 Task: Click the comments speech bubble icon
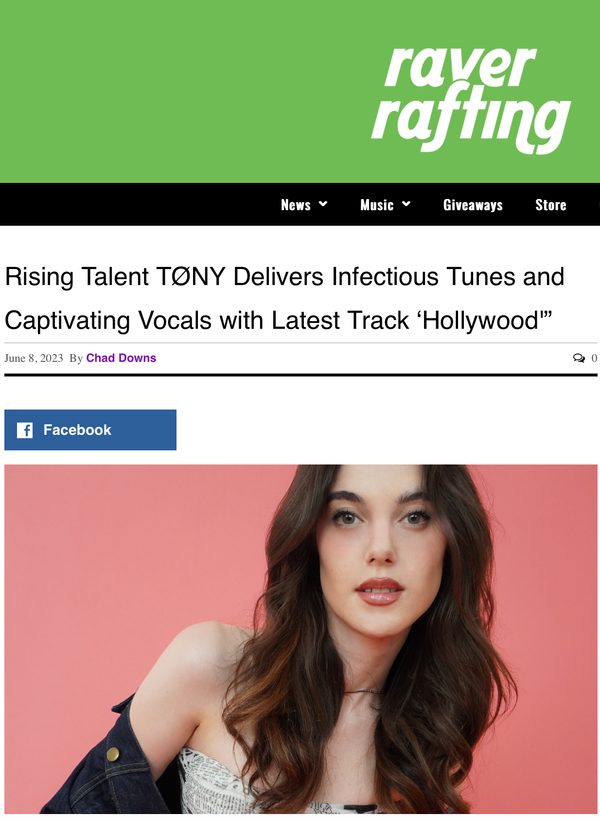[579, 358]
